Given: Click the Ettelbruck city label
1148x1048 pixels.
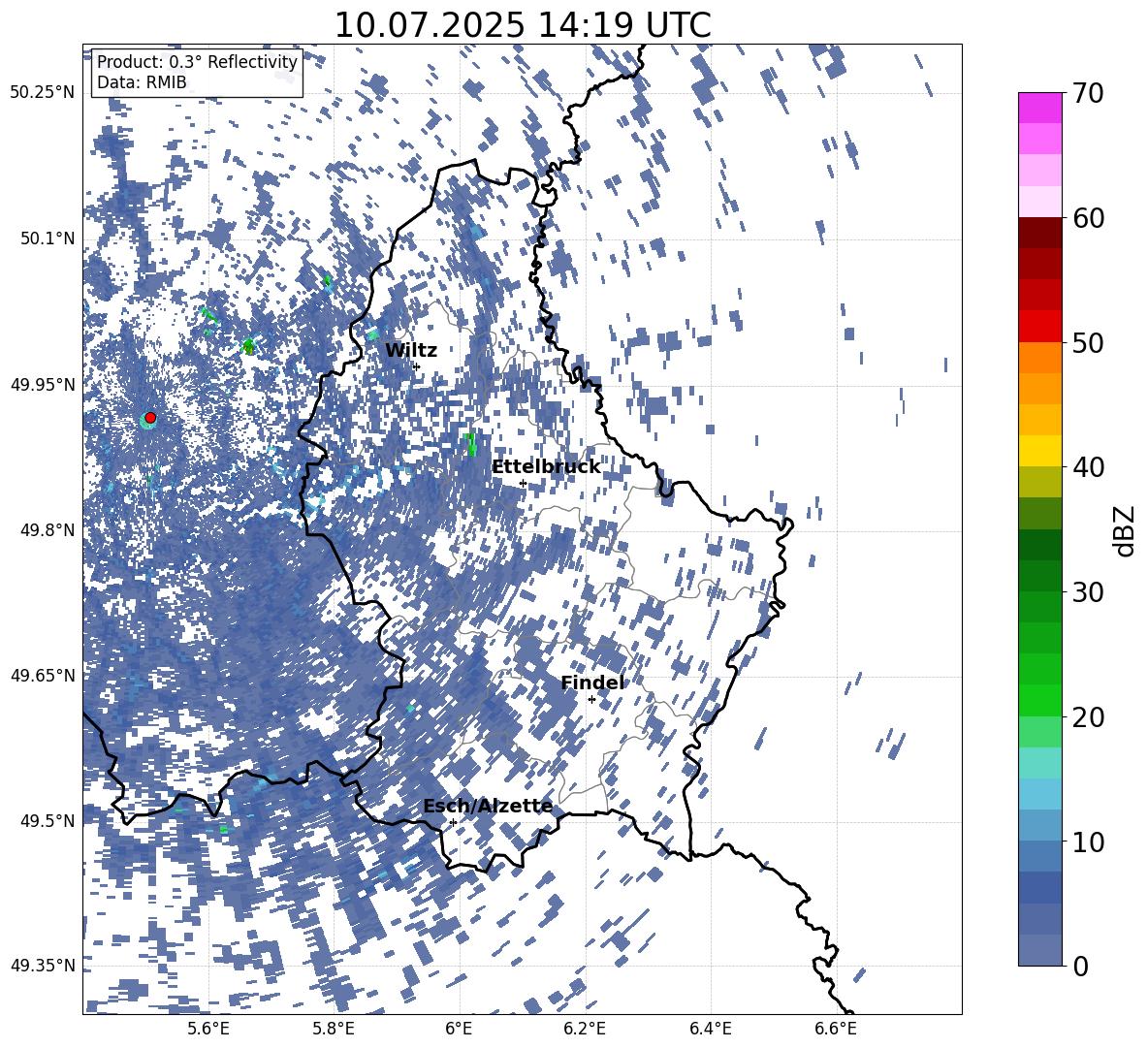Looking at the screenshot, I should (x=546, y=467).
